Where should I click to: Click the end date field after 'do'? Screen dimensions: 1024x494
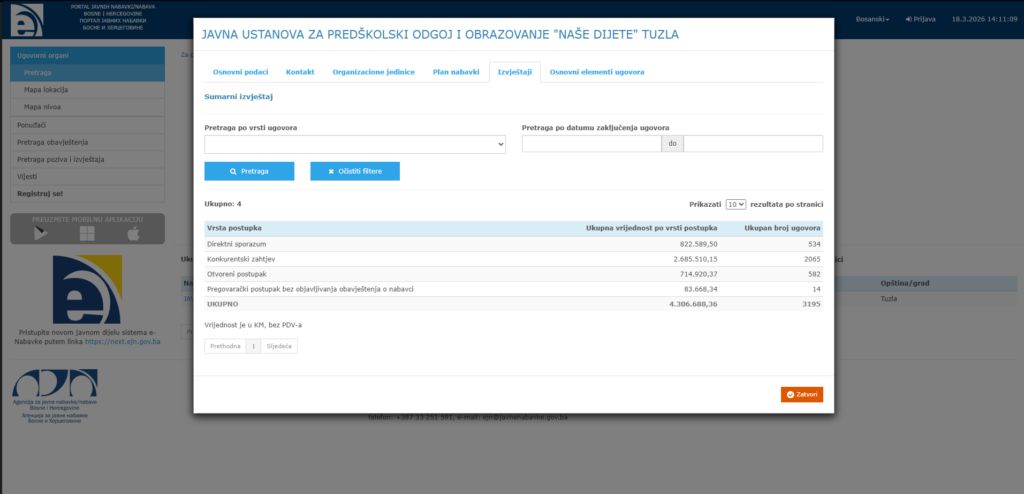coord(753,144)
